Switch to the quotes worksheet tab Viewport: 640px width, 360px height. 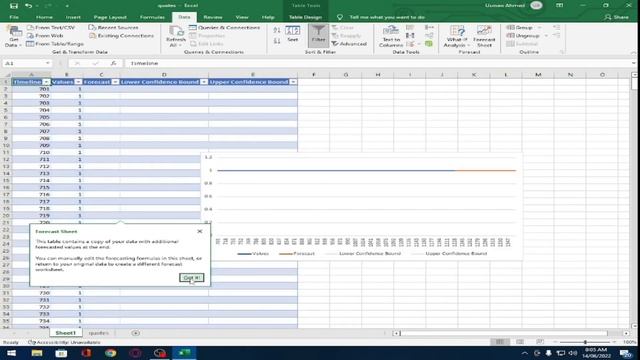pyautogui.click(x=98, y=333)
